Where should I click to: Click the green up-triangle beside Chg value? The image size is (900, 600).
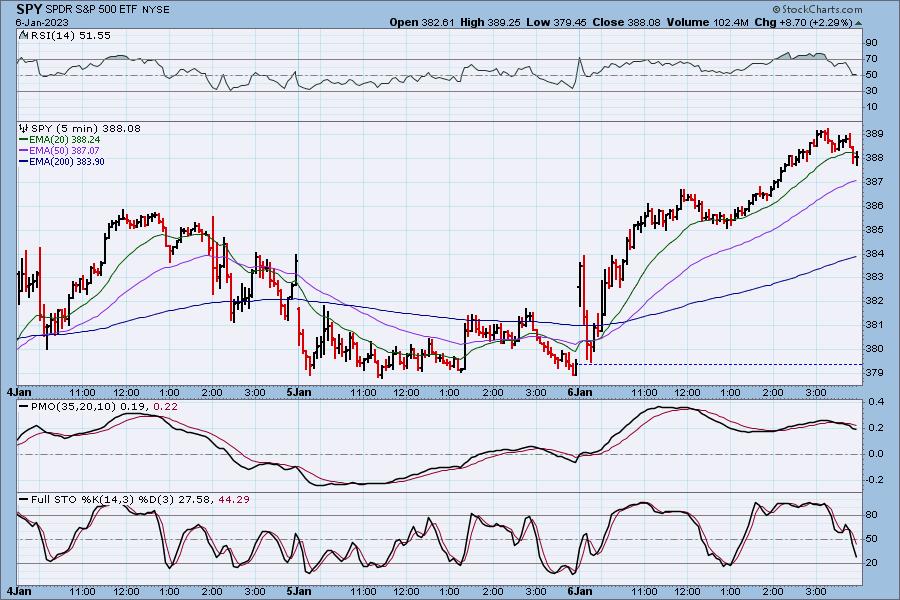tap(858, 24)
